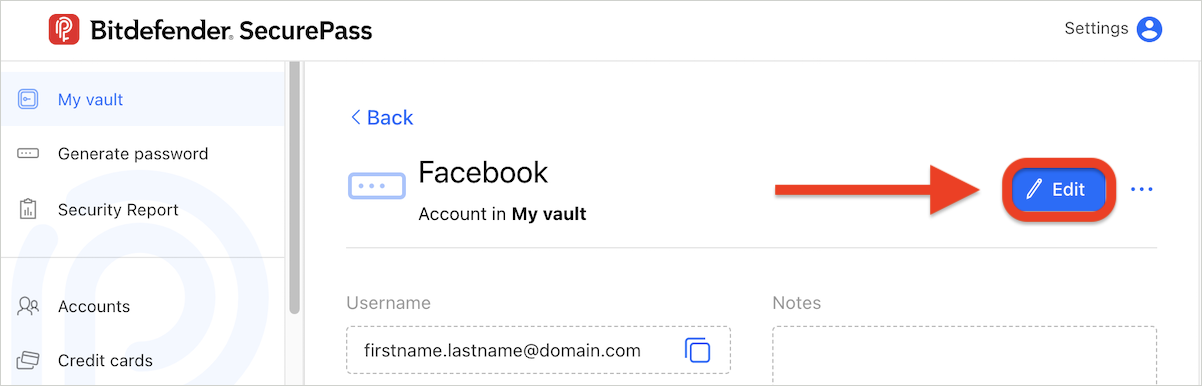This screenshot has height=386, width=1202.
Task: Open the three-dot more options menu
Action: point(1141,189)
